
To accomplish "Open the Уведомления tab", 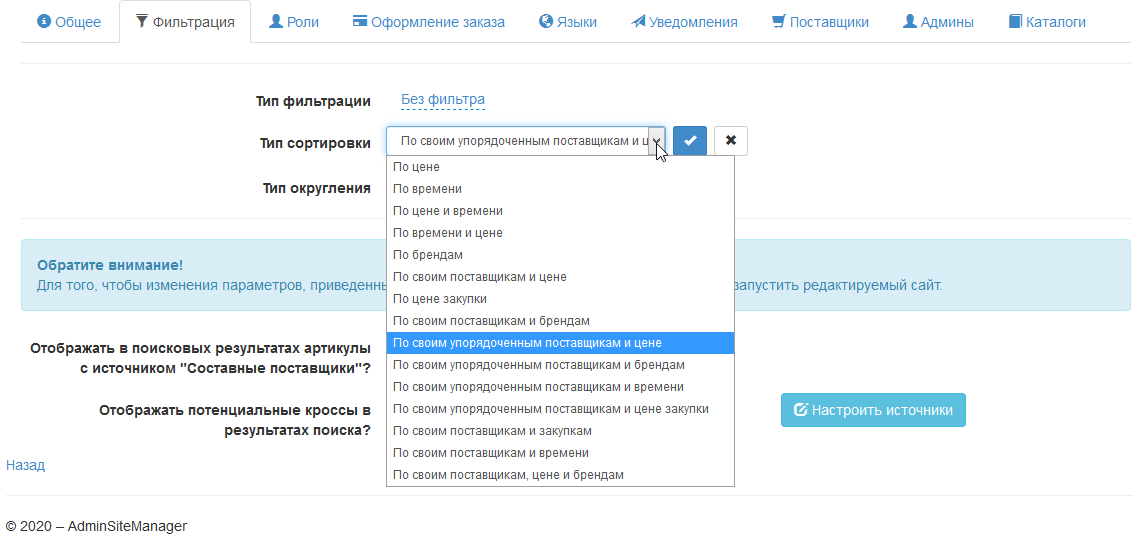I will pos(684,22).
